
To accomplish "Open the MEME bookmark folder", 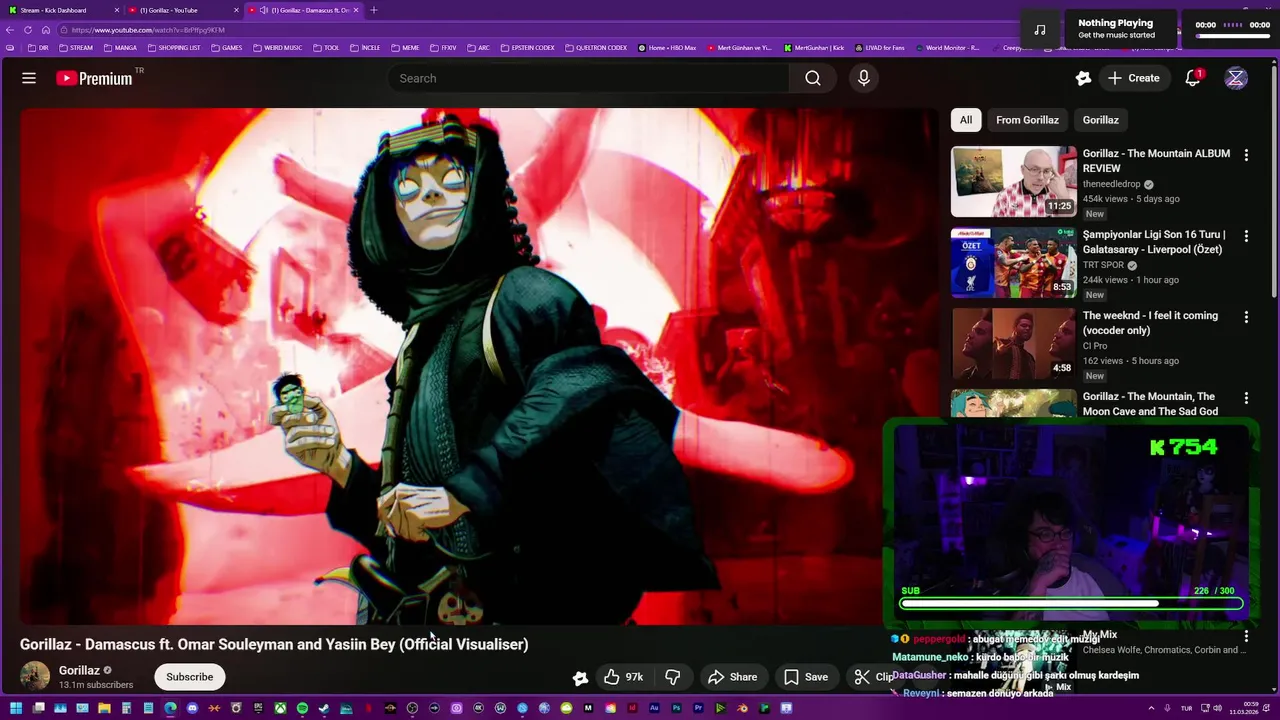I will click(x=405, y=48).
